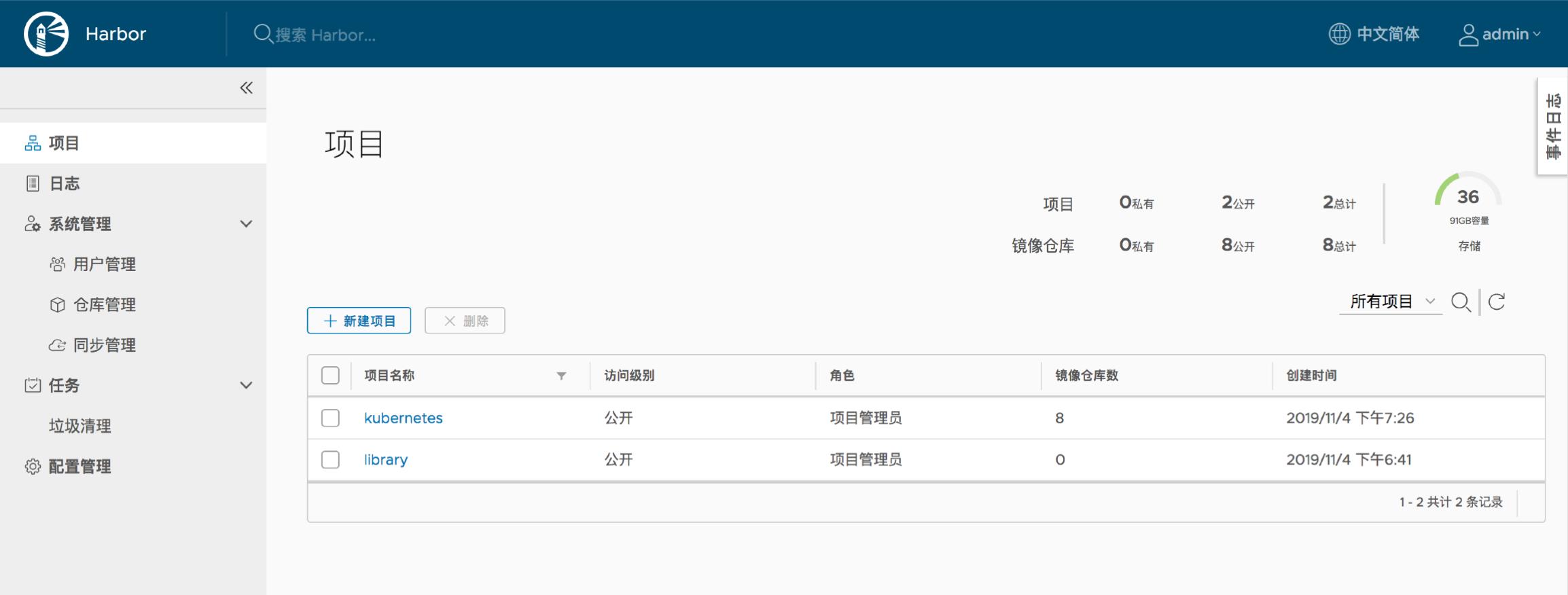1568x595 pixels.
Task: Collapse the 任务 section chevron
Action: point(246,385)
